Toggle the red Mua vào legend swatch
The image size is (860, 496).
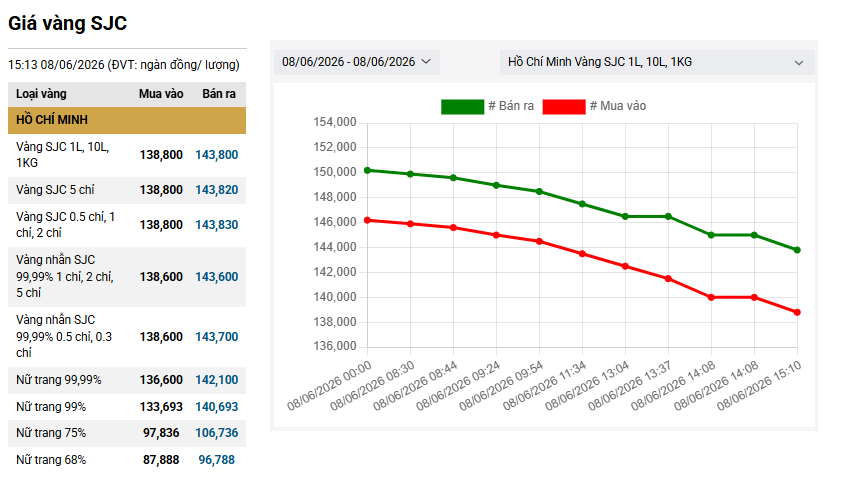(564, 106)
